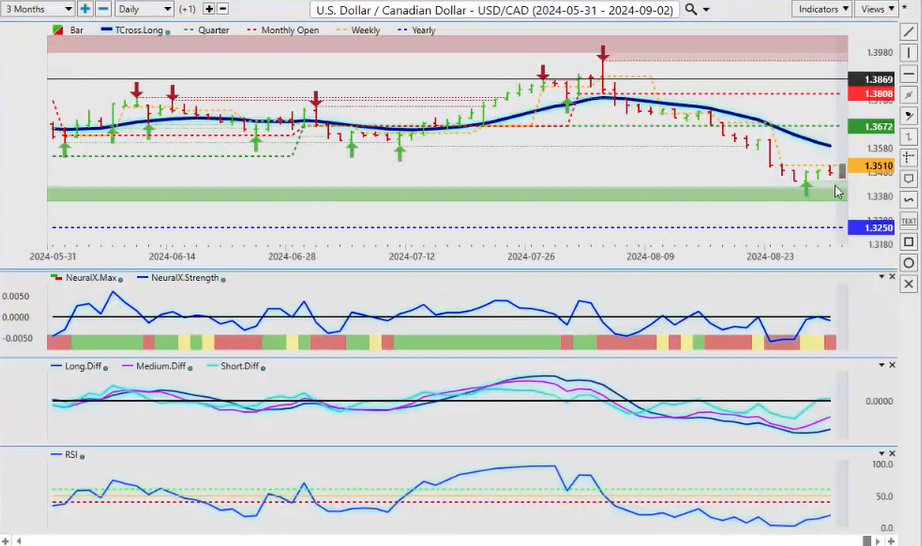Pick the comment callout annotation tool

(x=908, y=179)
